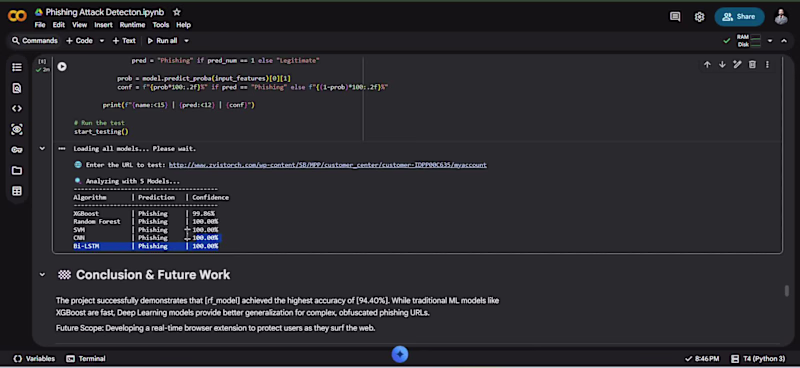Viewport: 800px width, 368px height.
Task: Open Find and replace sidebar icon
Action: (x=17, y=88)
